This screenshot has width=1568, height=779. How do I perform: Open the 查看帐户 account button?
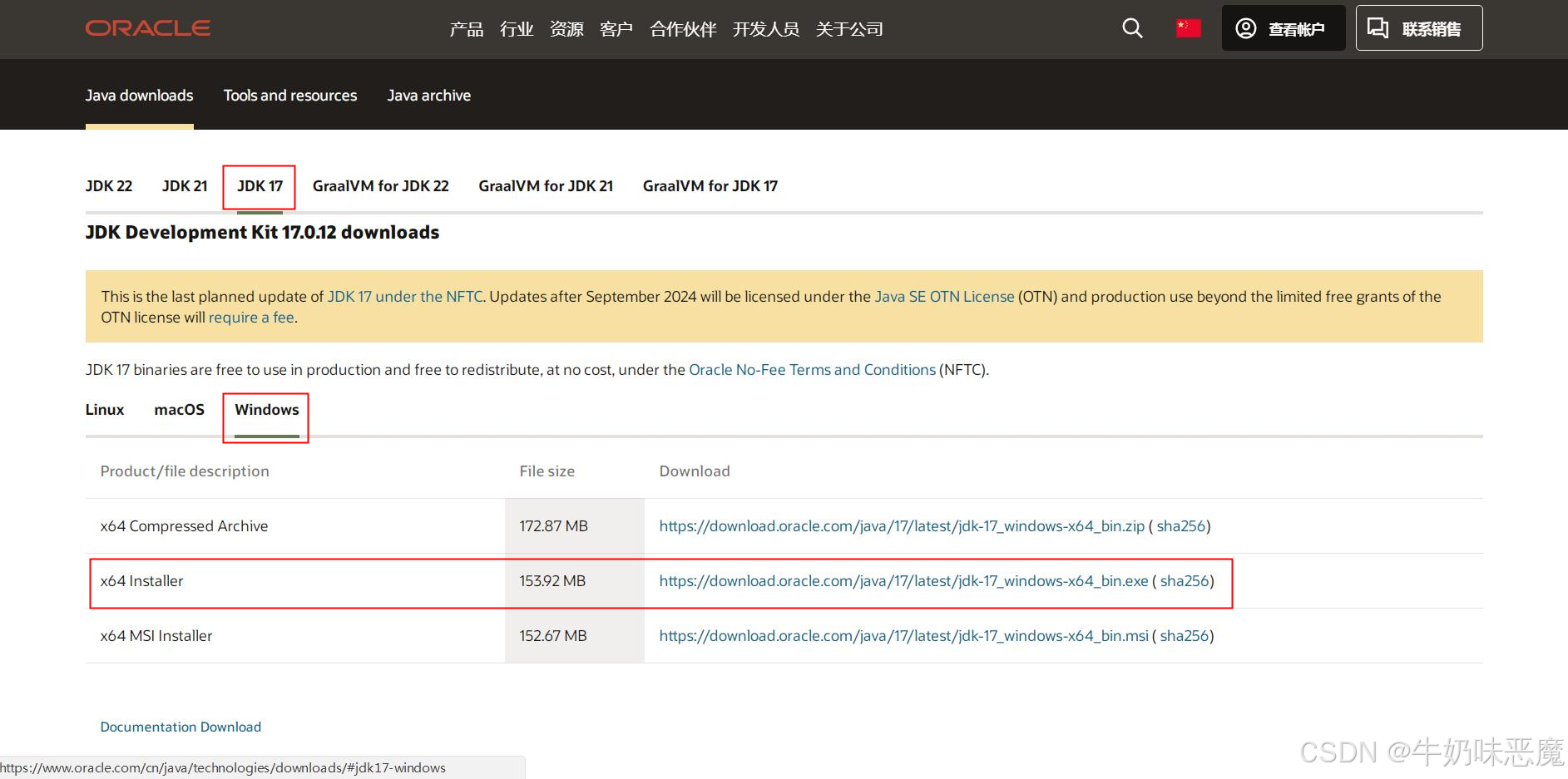click(1283, 28)
